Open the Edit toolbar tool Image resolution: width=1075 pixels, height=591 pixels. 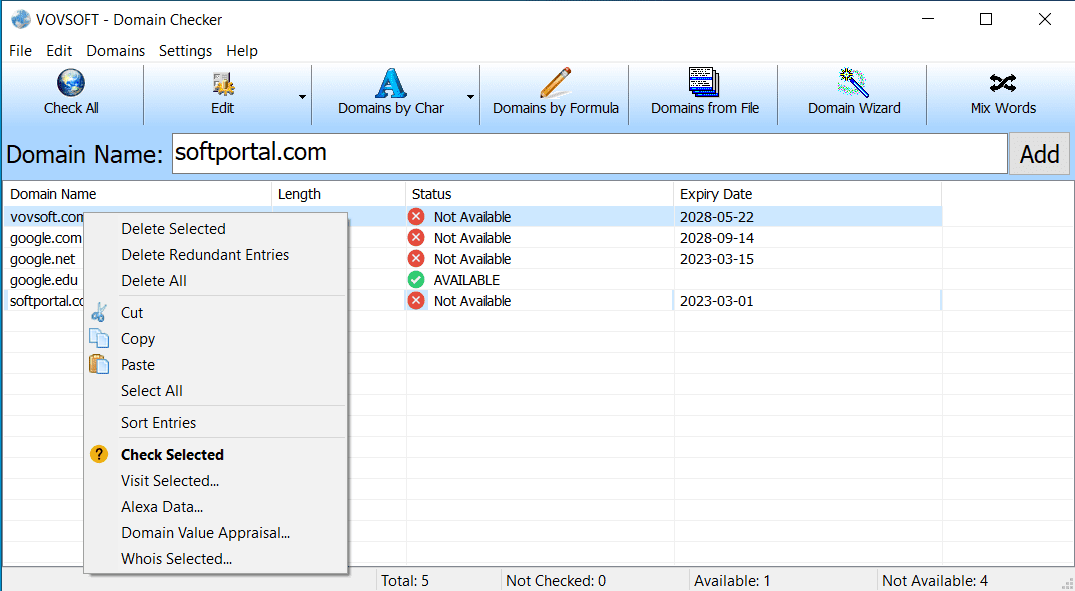click(222, 95)
